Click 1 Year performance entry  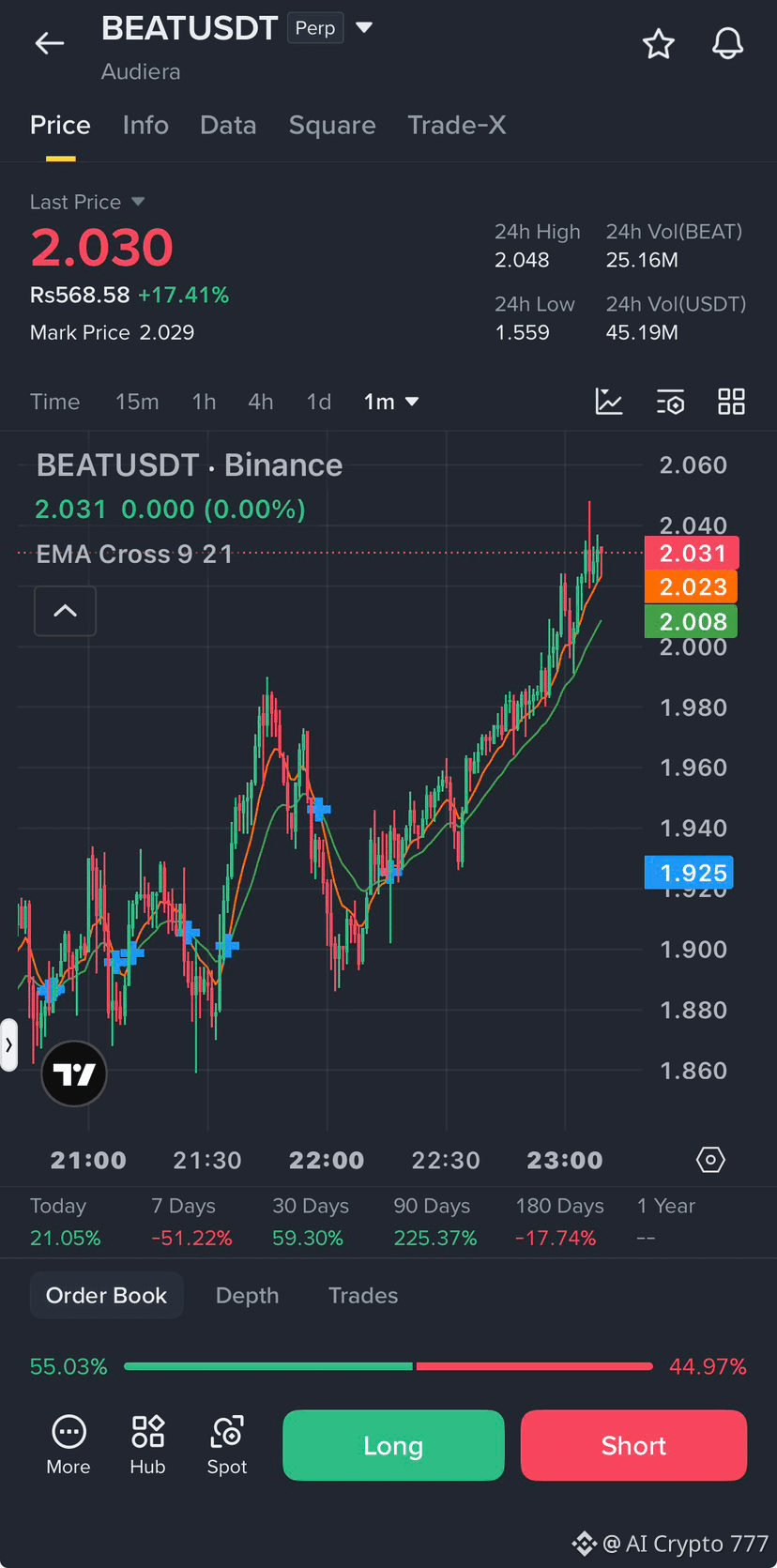pyautogui.click(x=665, y=1222)
